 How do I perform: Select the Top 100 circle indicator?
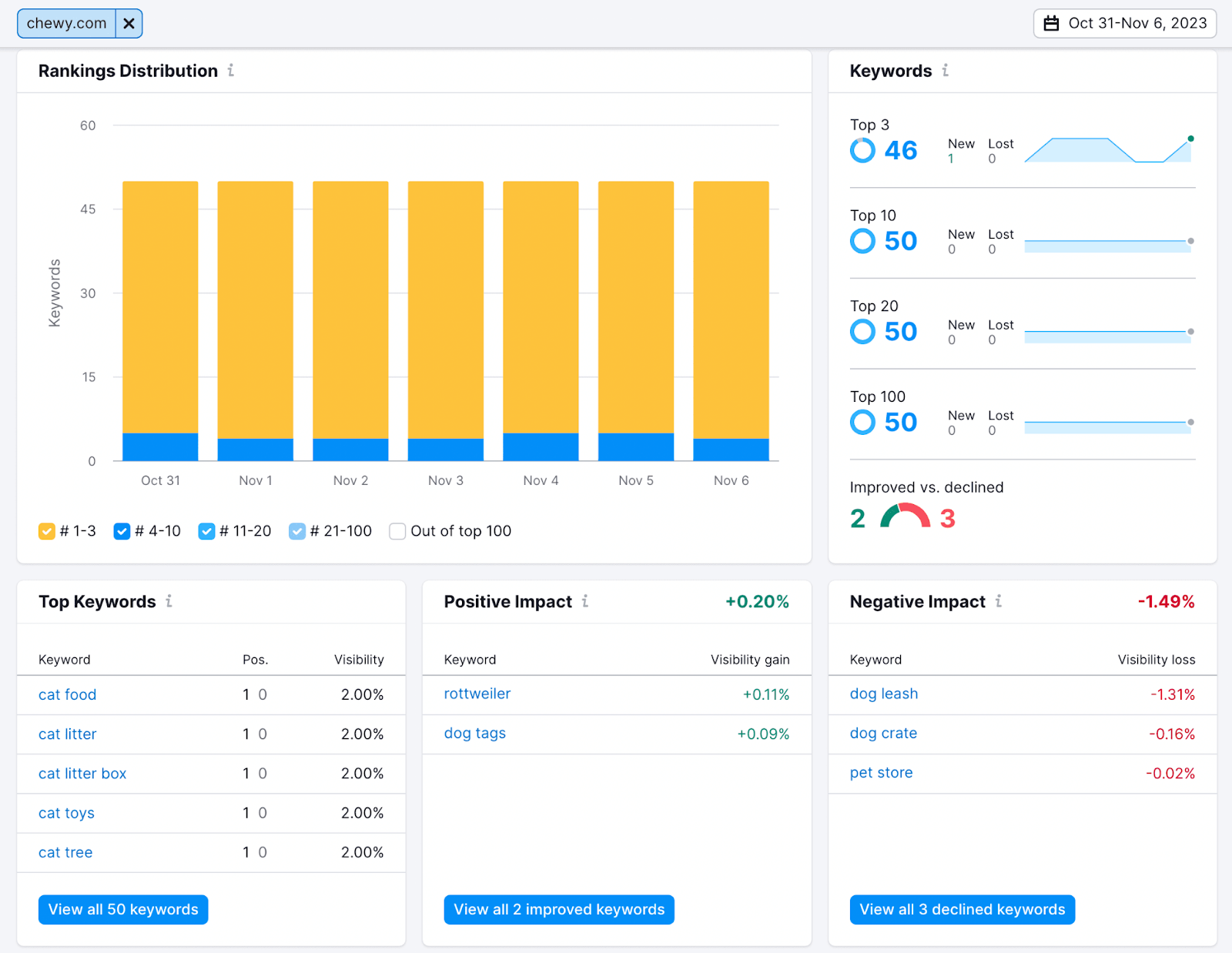[x=862, y=422]
